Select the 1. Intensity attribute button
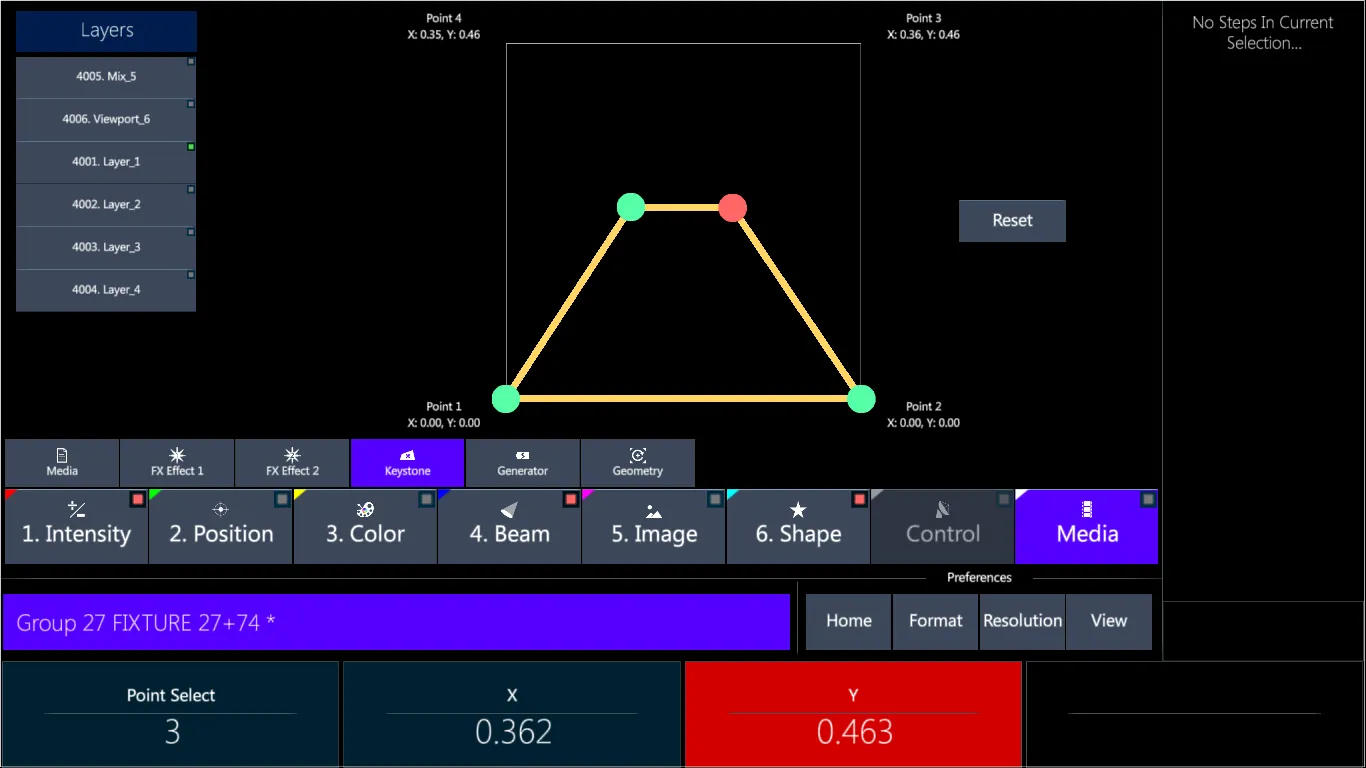This screenshot has width=1366, height=768. coord(77,527)
